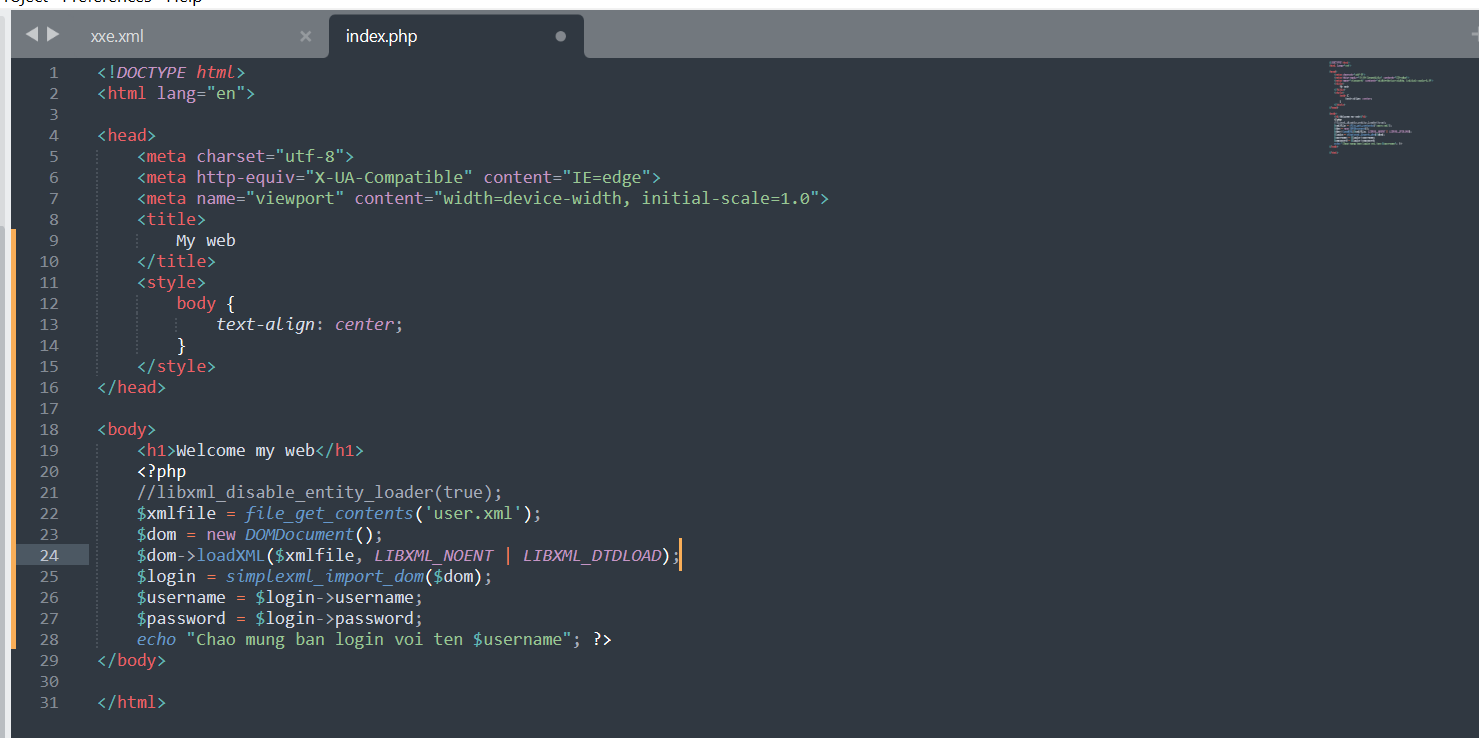Close the xxe.xml tab
Viewport: 1479px width, 738px height.
(x=305, y=34)
